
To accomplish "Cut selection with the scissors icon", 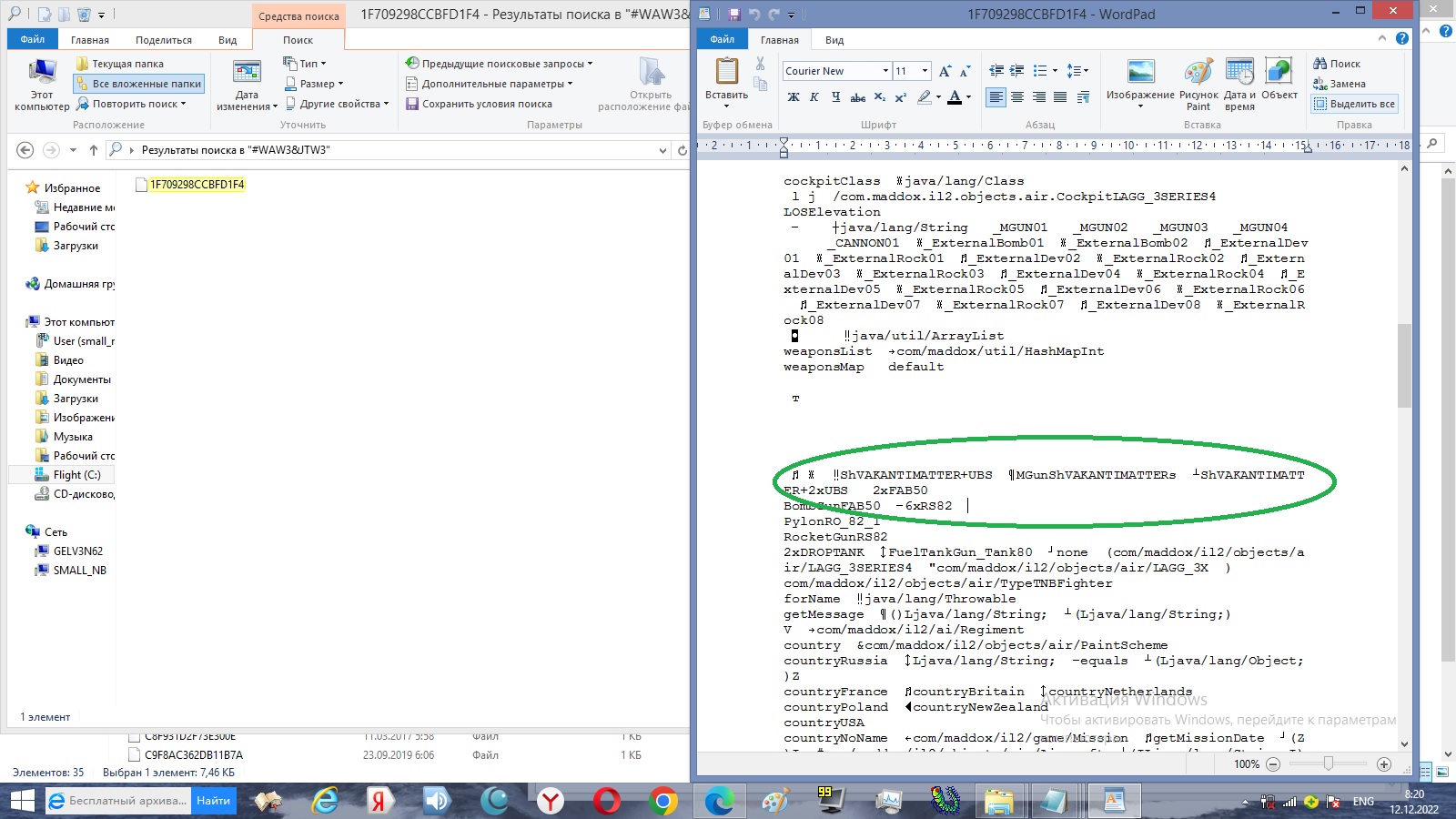I will [x=760, y=64].
